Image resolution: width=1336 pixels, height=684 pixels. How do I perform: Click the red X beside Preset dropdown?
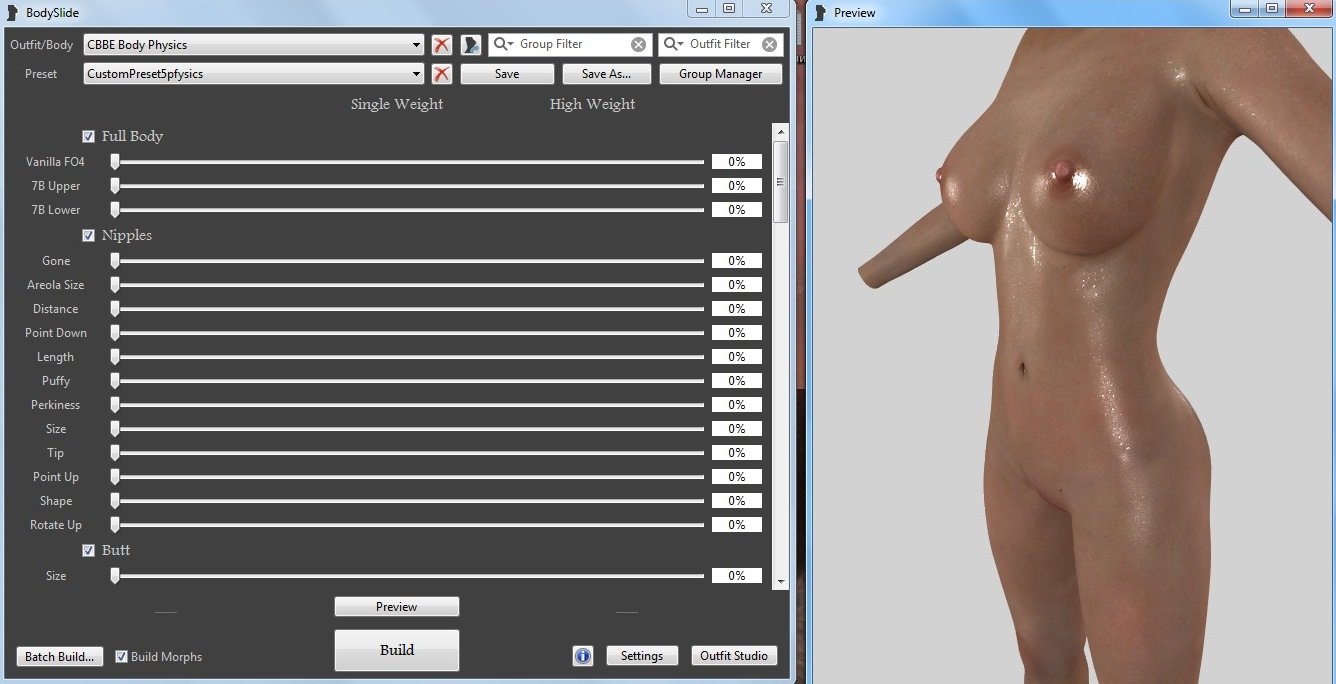pos(442,74)
